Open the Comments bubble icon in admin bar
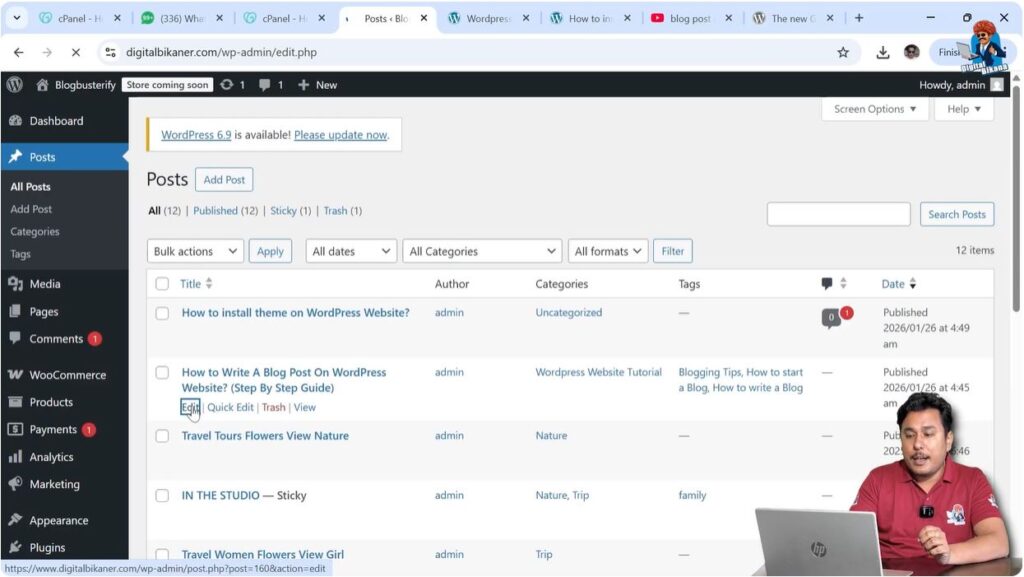This screenshot has height=577, width=1024. [263, 85]
